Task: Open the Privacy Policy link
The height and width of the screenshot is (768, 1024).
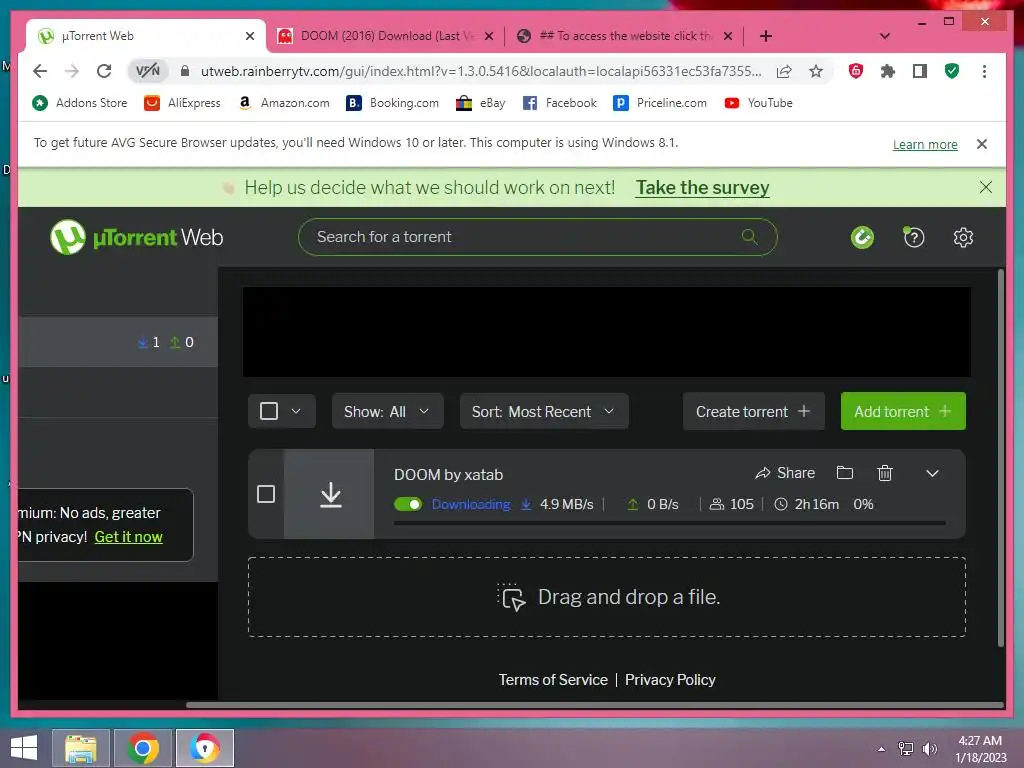Action: coord(670,680)
